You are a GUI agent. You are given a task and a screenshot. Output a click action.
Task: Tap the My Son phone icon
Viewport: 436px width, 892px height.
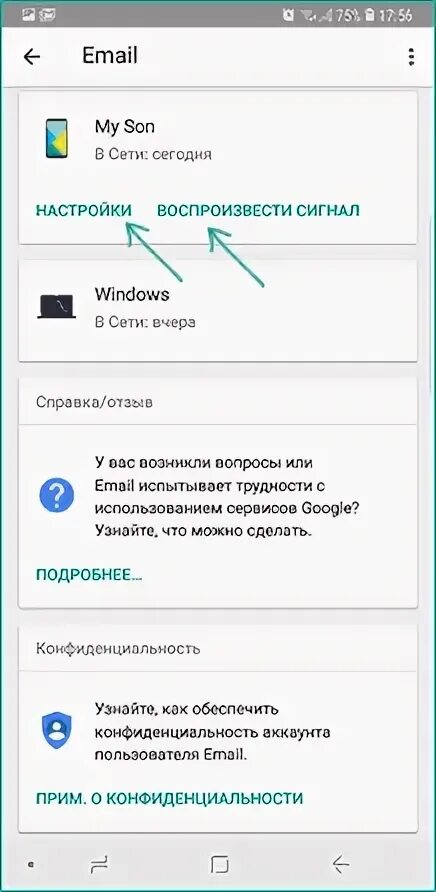pos(56,138)
